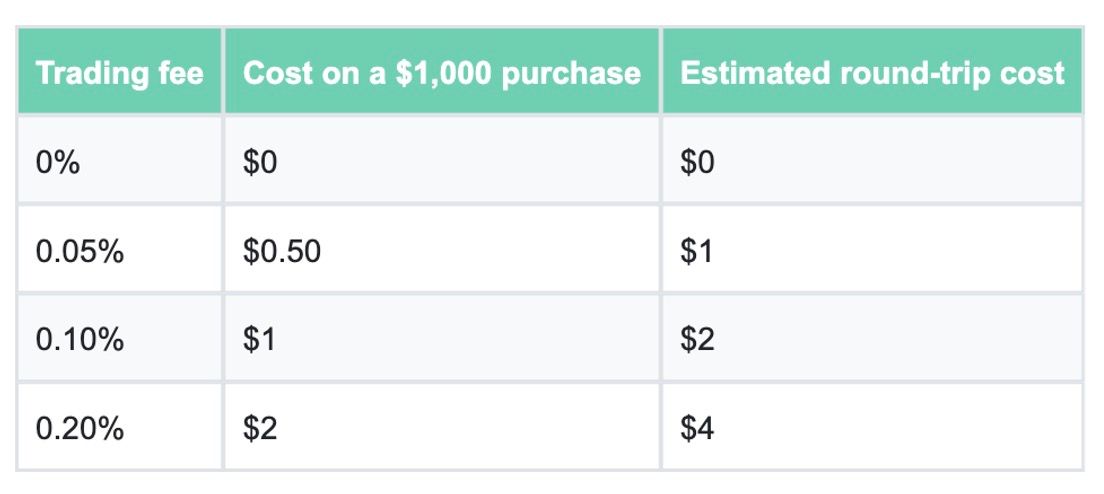Select the $0.50 purchase cost cell
This screenshot has width=1104, height=494.
pyautogui.click(x=442, y=249)
